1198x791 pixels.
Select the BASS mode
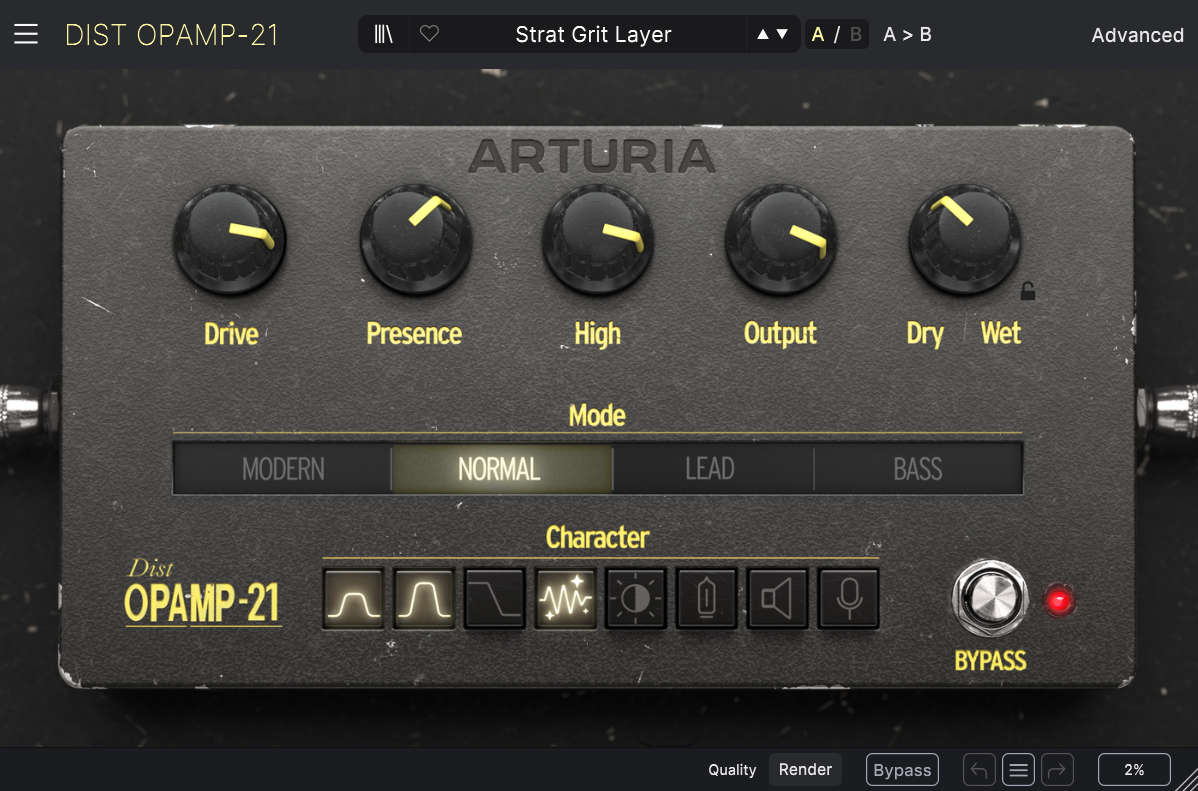tap(918, 468)
